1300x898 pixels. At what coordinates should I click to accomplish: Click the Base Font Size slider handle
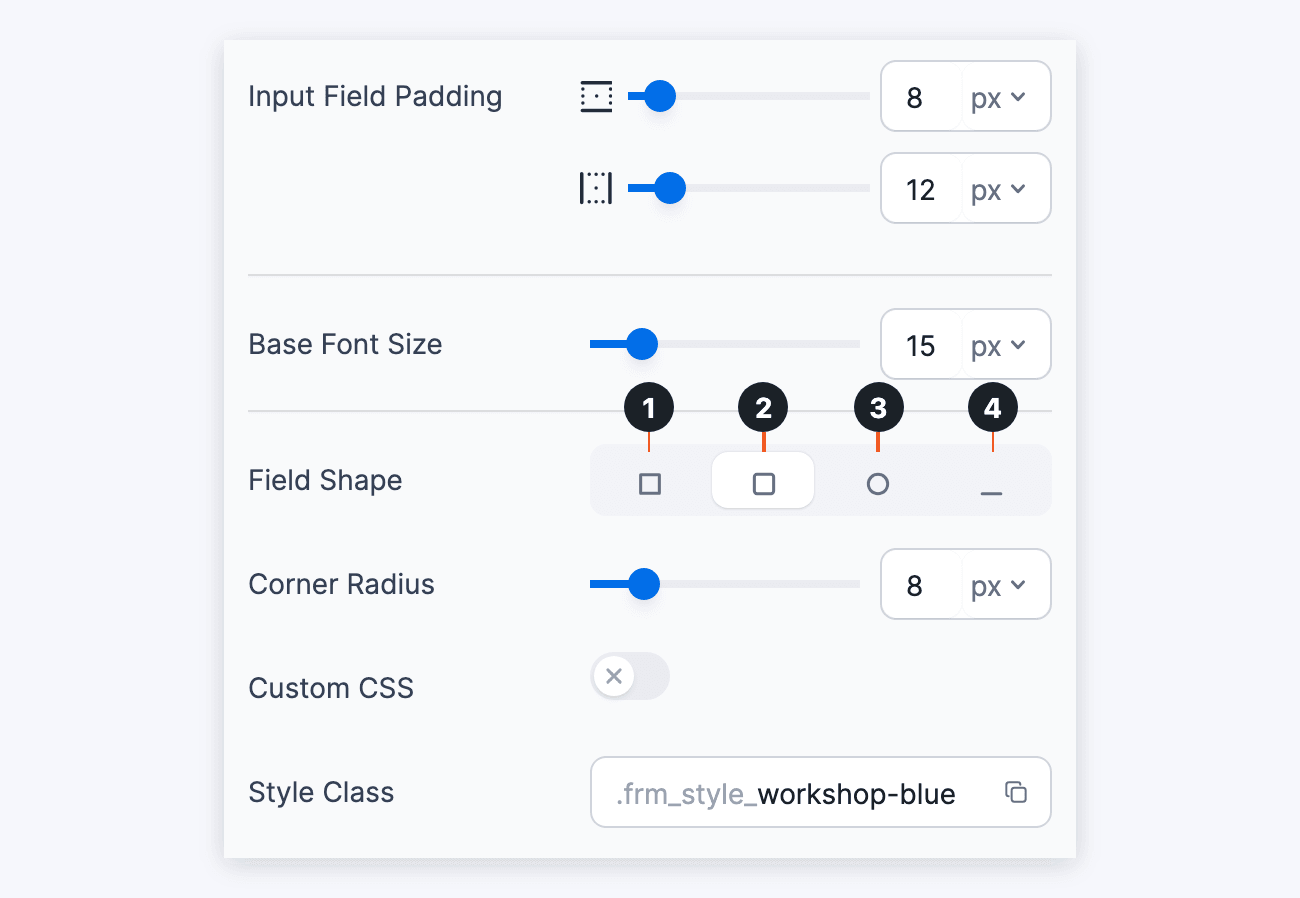641,344
